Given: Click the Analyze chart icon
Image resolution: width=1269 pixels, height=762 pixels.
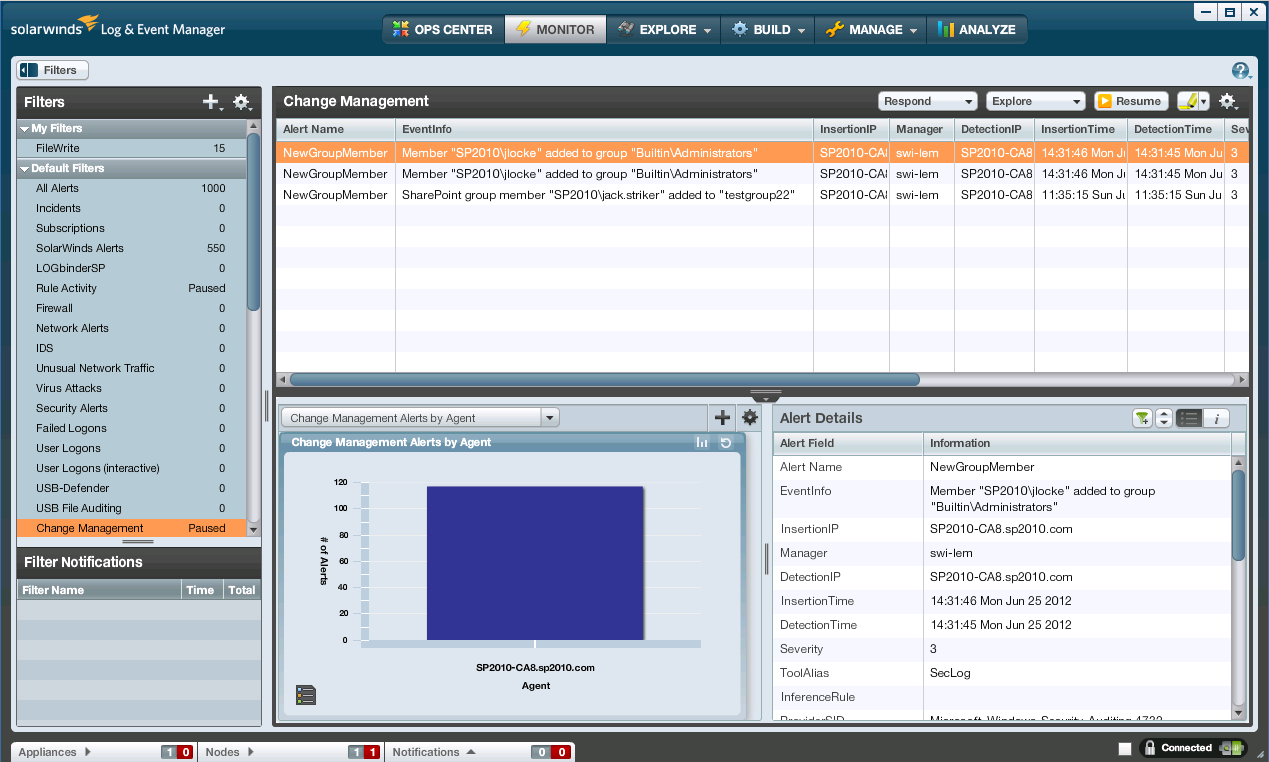Looking at the screenshot, I should click(945, 29).
